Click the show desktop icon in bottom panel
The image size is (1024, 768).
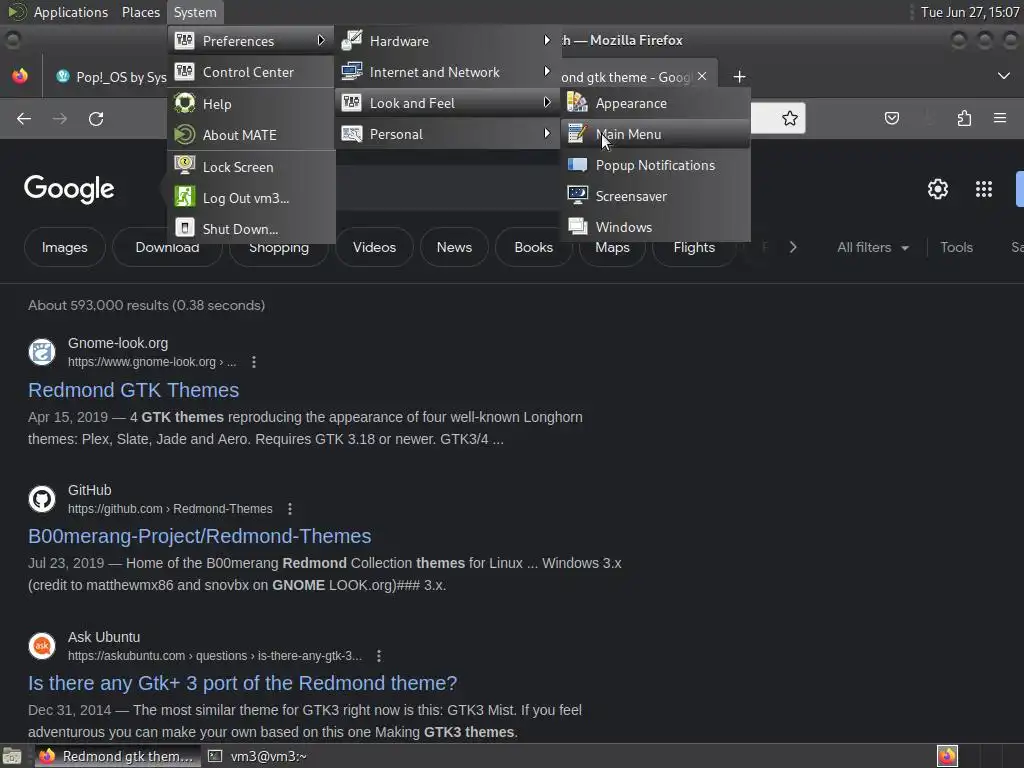pyautogui.click(x=12, y=756)
